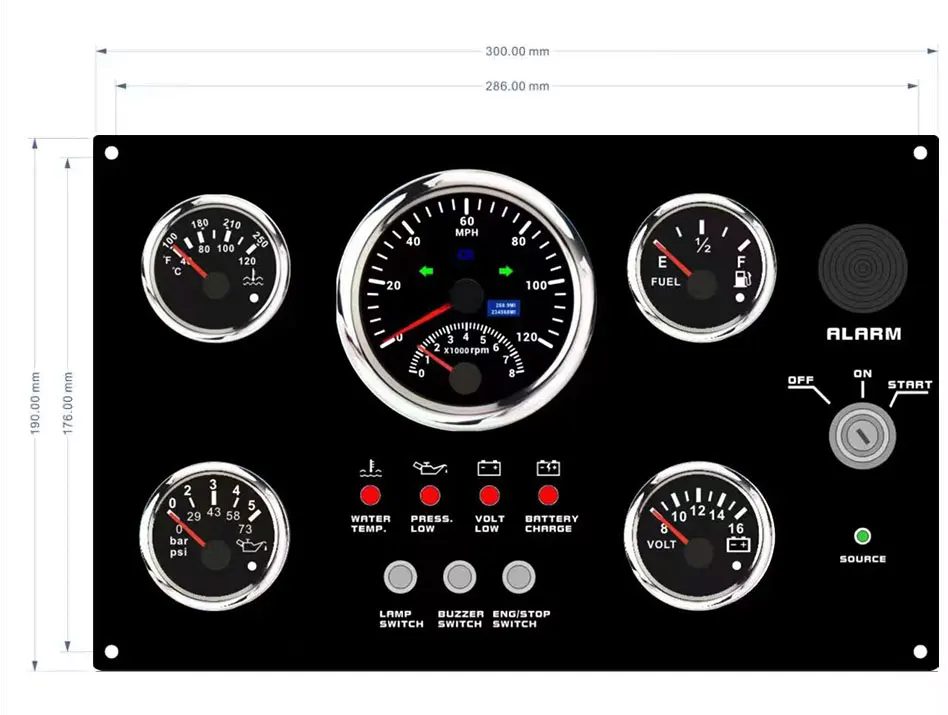Click the water temperature warning icon
This screenshot has height=715, width=948.
pyautogui.click(x=370, y=468)
